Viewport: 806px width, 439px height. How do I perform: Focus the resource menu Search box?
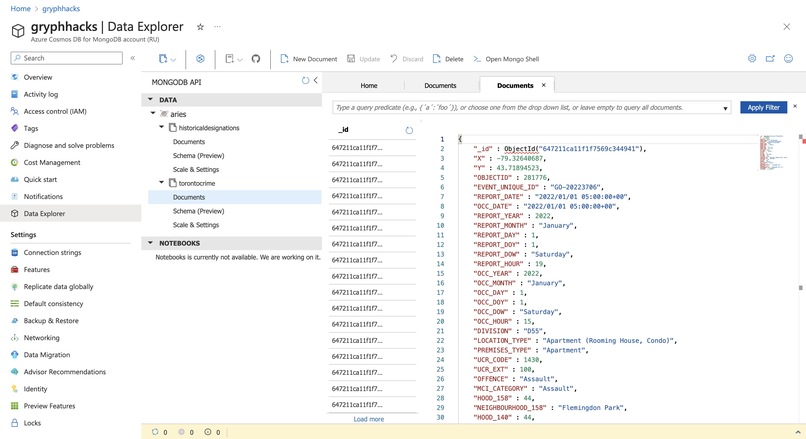(66, 58)
